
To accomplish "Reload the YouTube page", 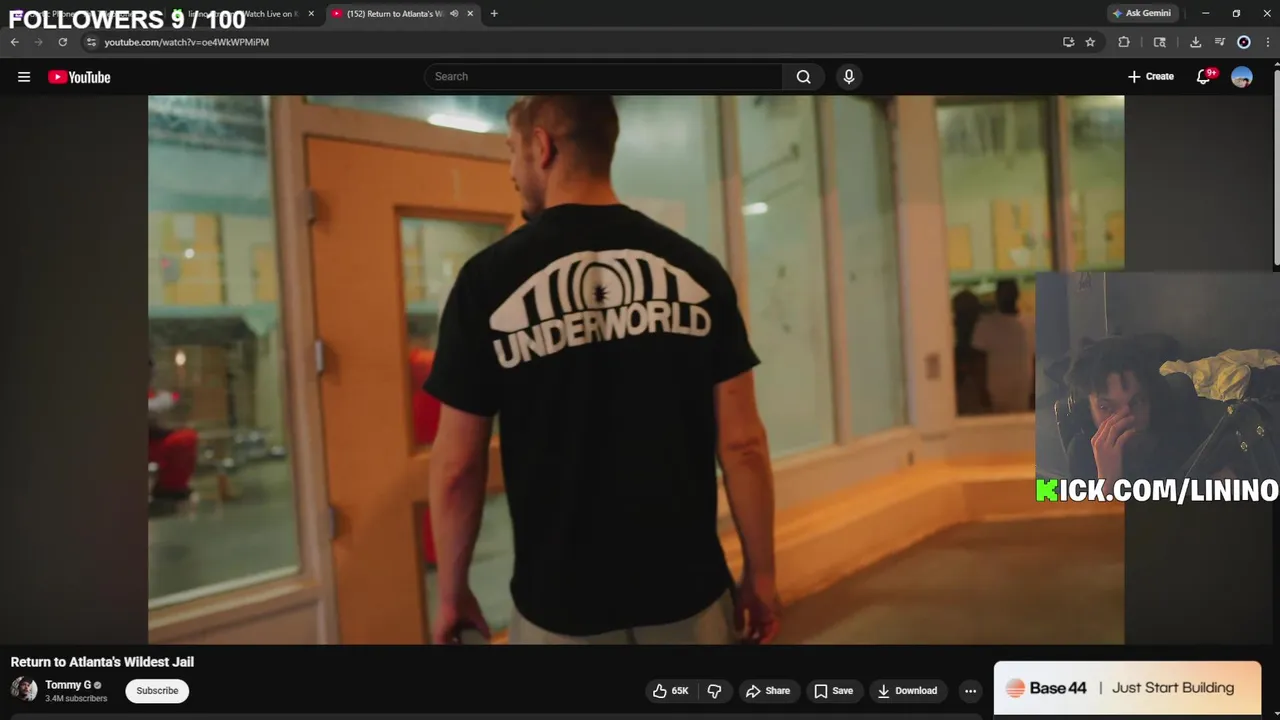I will tap(63, 42).
